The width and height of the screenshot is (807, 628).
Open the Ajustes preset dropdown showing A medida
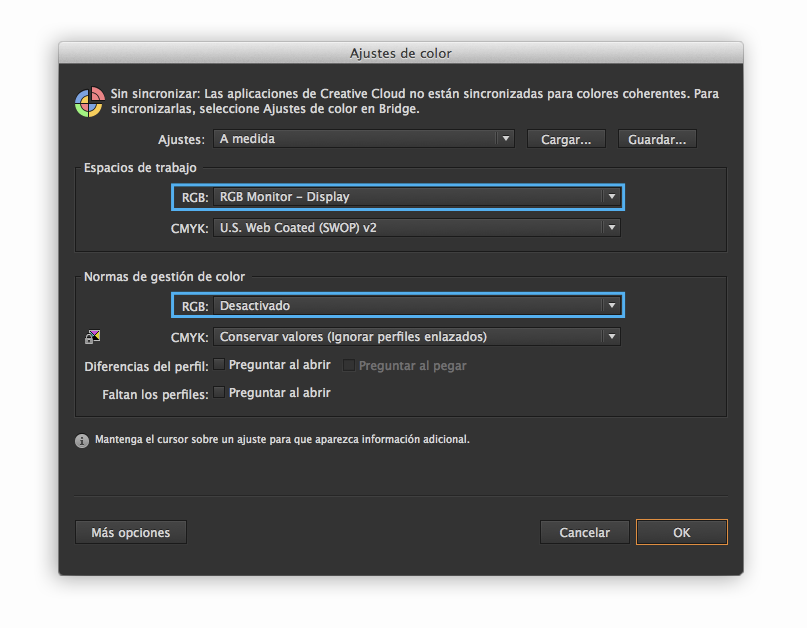[x=364, y=138]
